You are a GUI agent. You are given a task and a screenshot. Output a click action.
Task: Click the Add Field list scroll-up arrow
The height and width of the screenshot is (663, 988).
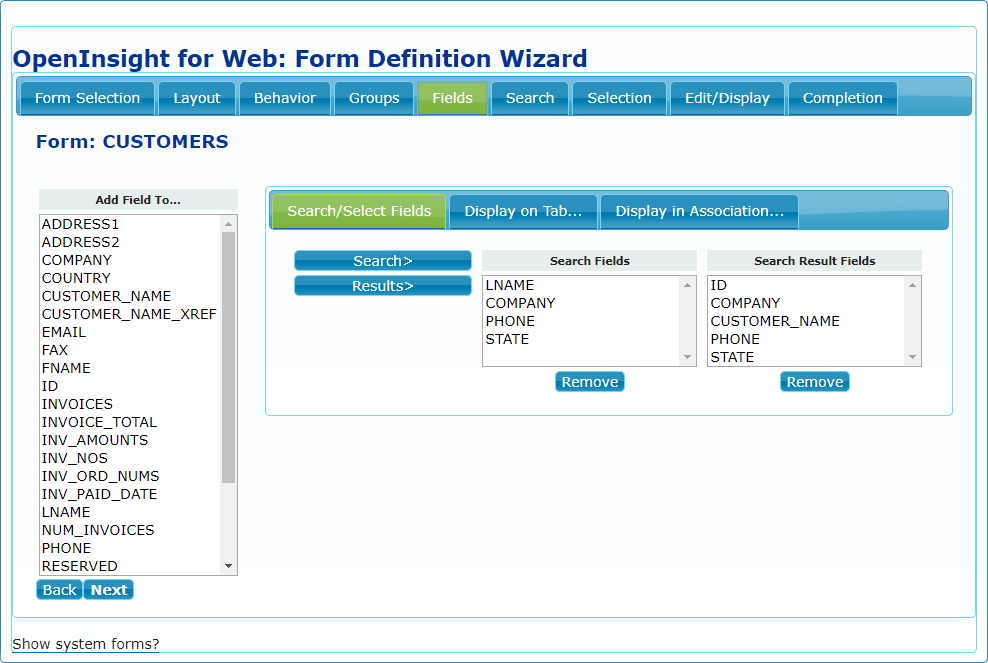pyautogui.click(x=229, y=224)
